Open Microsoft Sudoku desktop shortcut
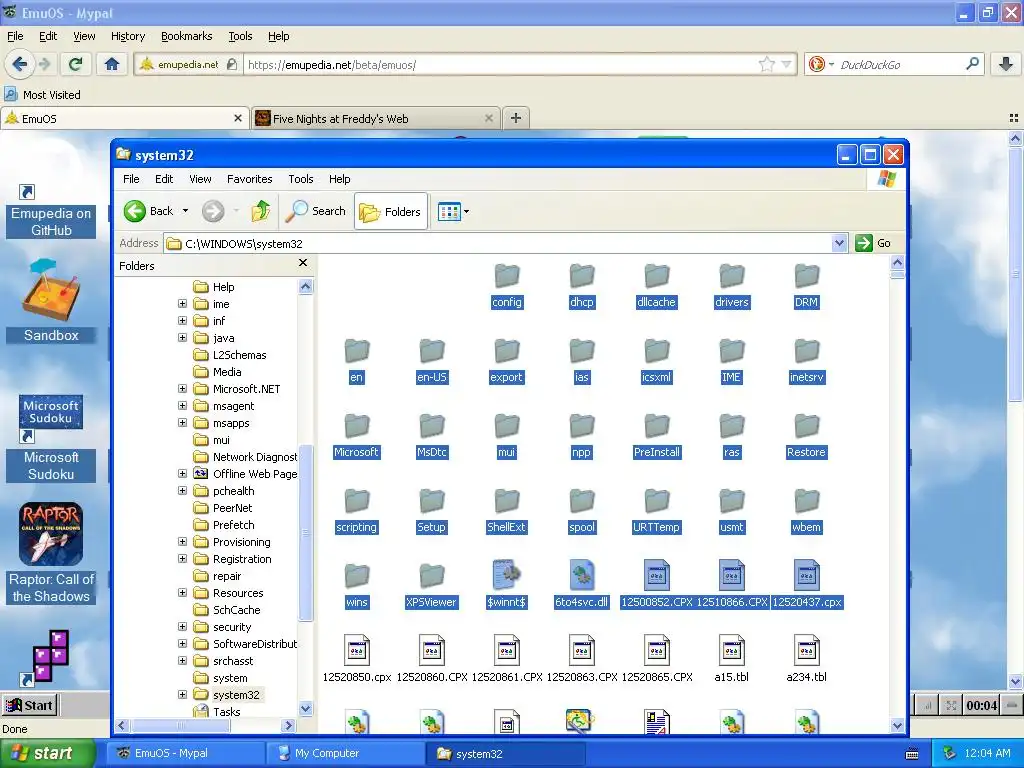This screenshot has width=1024, height=768. coord(51,438)
